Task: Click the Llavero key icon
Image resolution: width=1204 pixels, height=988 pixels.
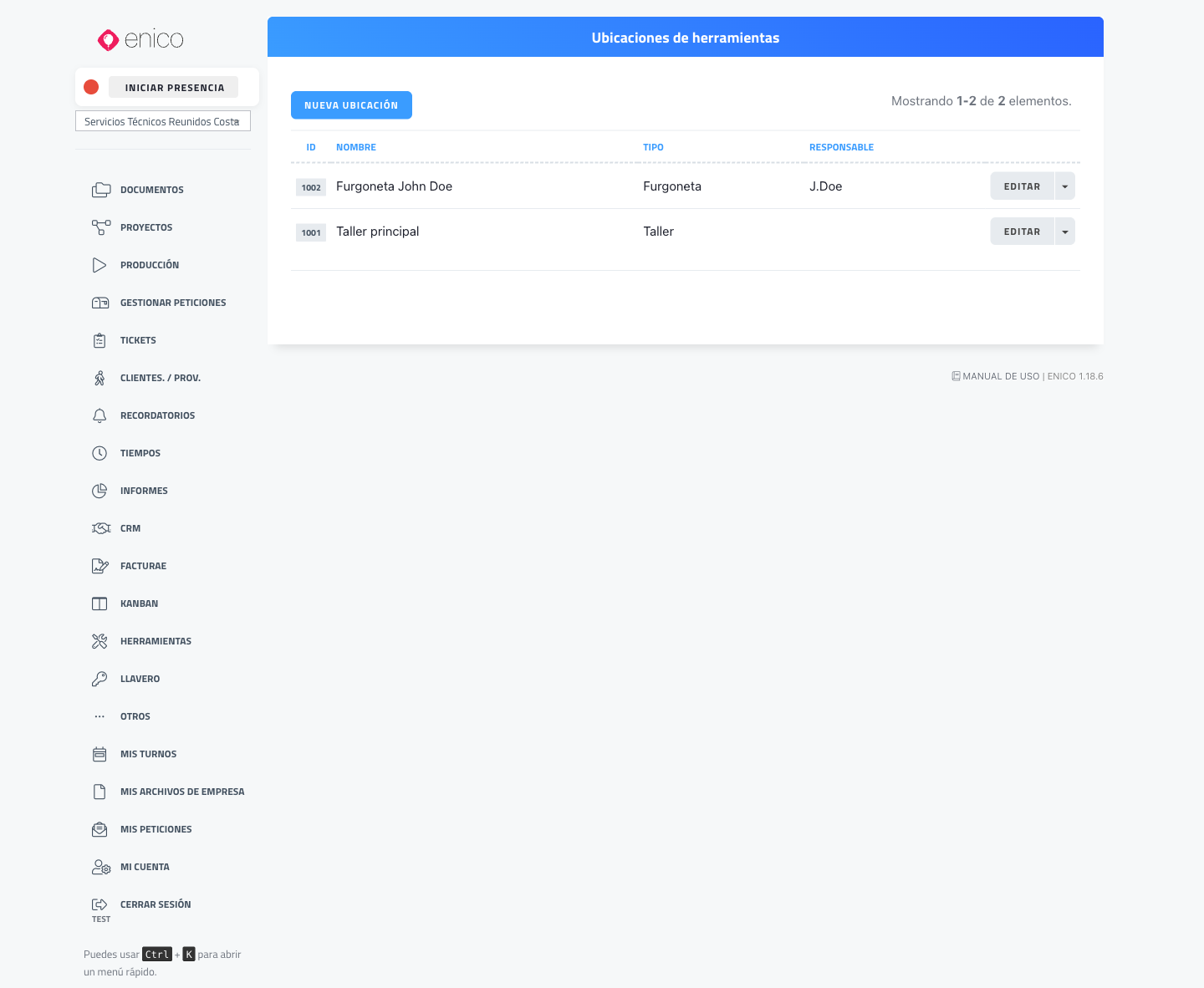Action: click(99, 679)
